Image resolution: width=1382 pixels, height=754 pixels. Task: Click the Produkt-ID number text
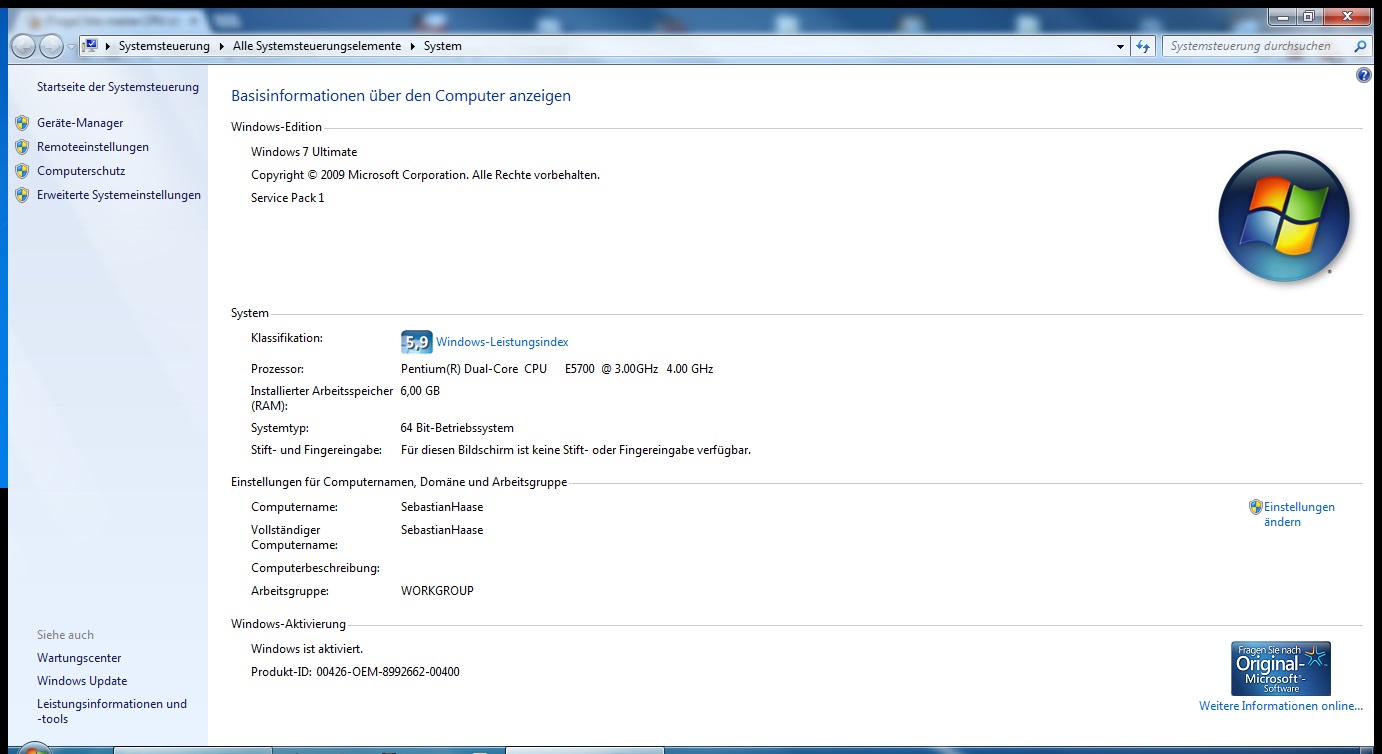click(388, 672)
